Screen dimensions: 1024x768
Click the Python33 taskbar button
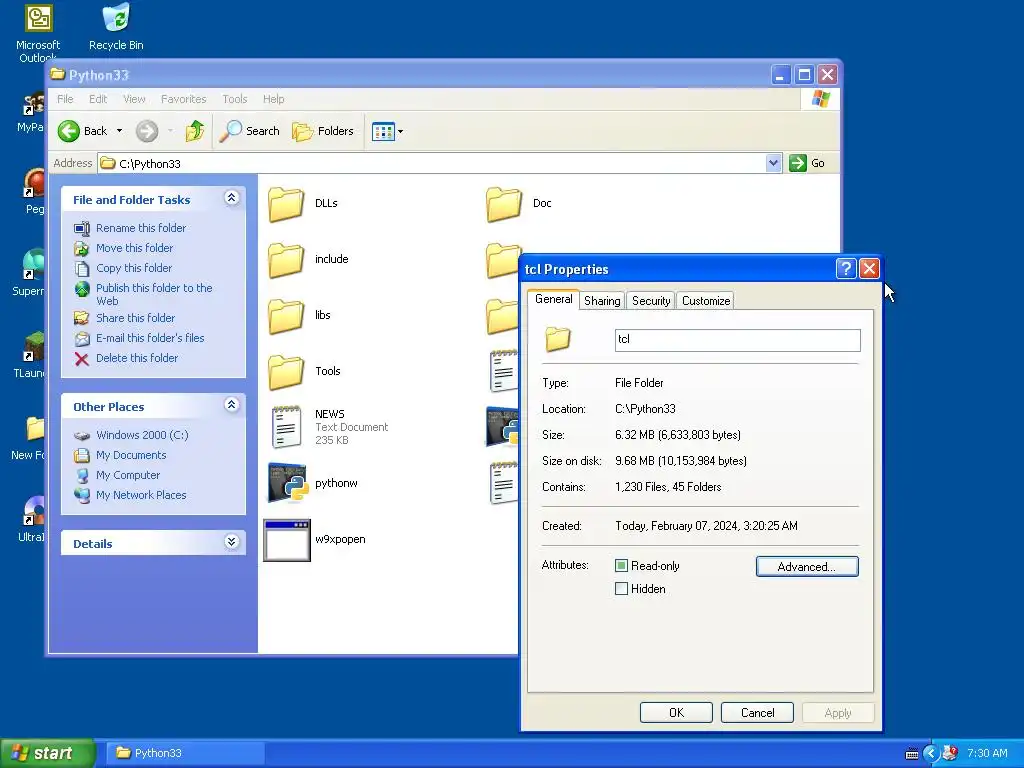pyautogui.click(x=185, y=753)
